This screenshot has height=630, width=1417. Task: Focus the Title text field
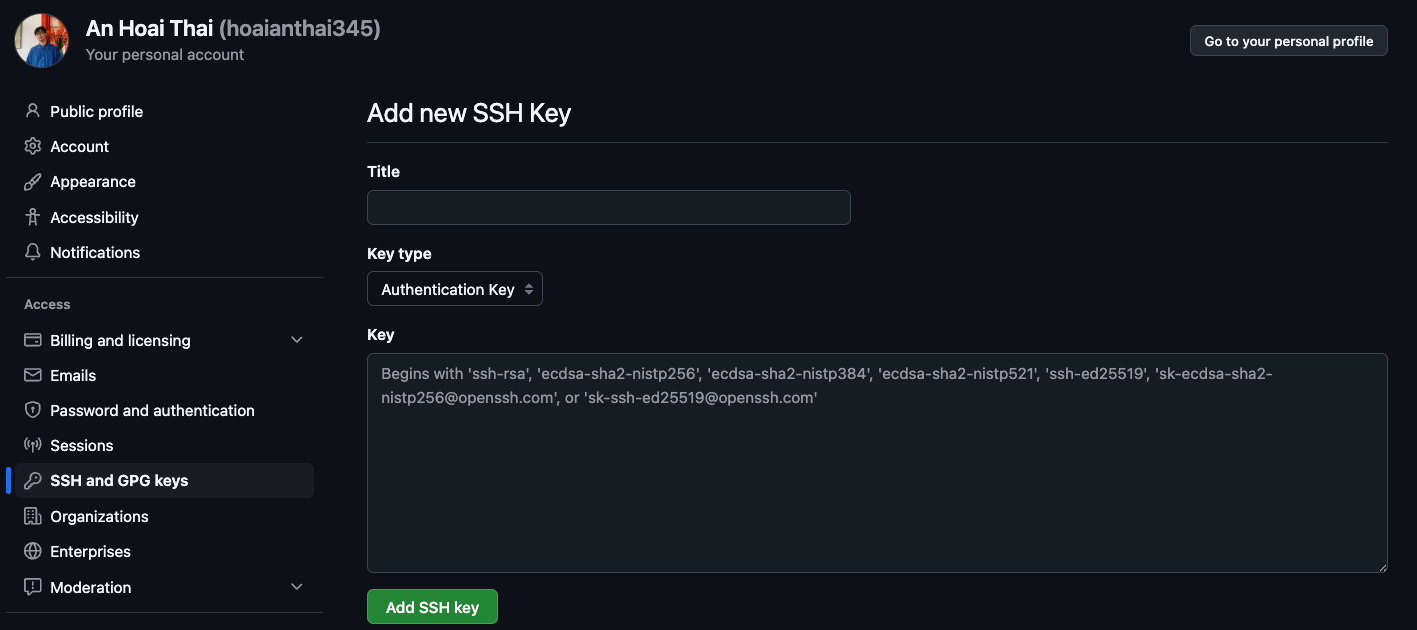point(608,208)
